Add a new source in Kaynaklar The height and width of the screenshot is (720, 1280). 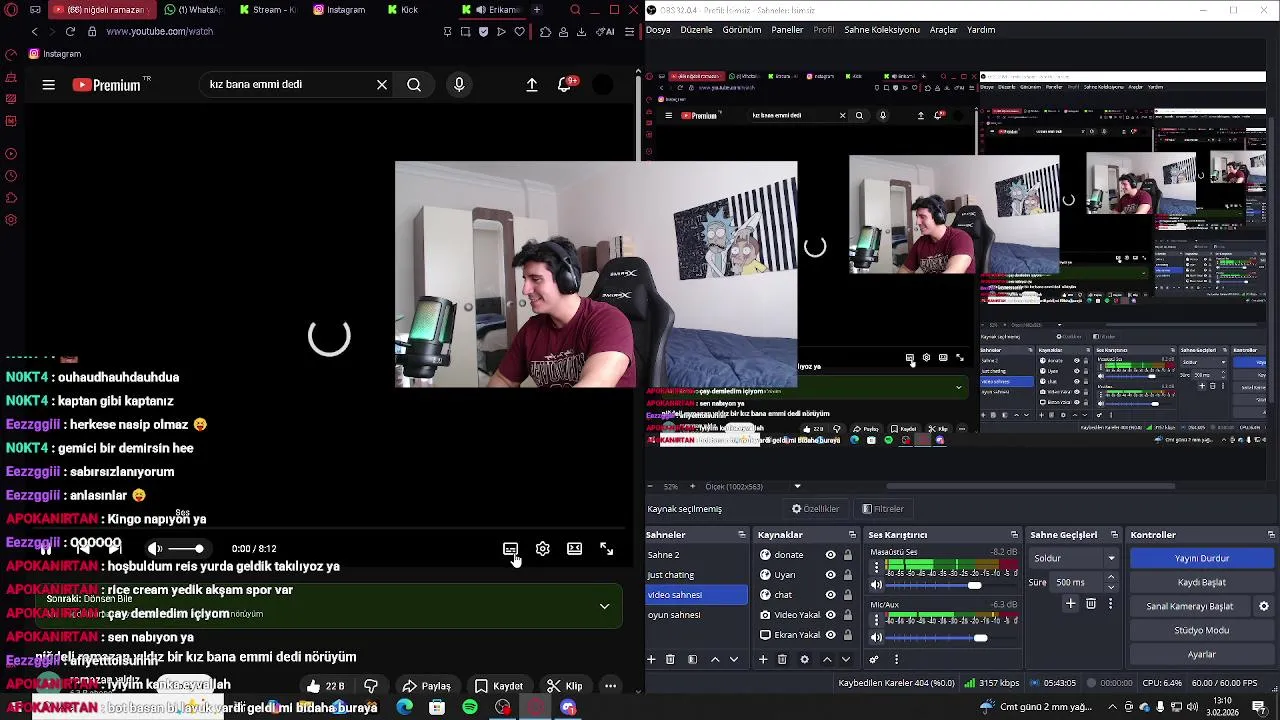click(763, 660)
